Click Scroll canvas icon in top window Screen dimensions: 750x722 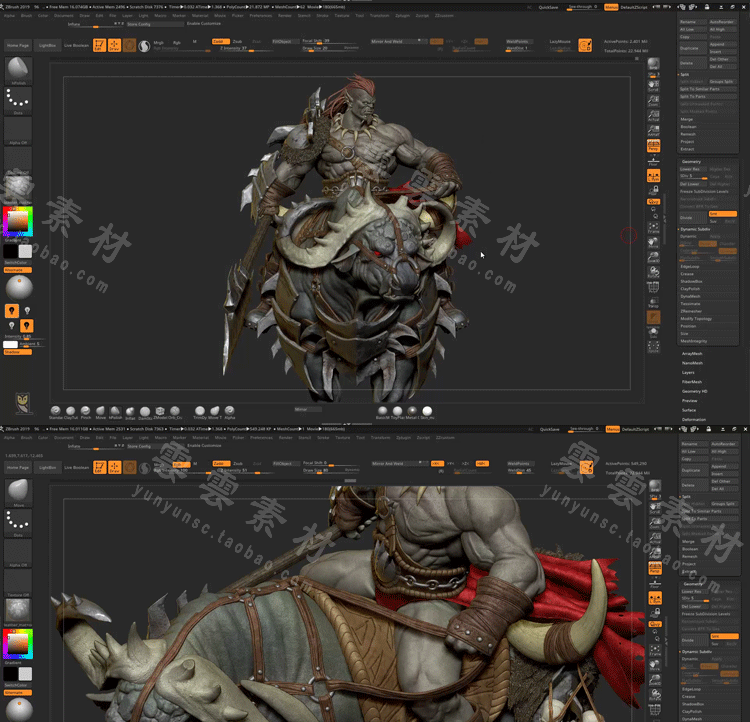pyautogui.click(x=653, y=86)
